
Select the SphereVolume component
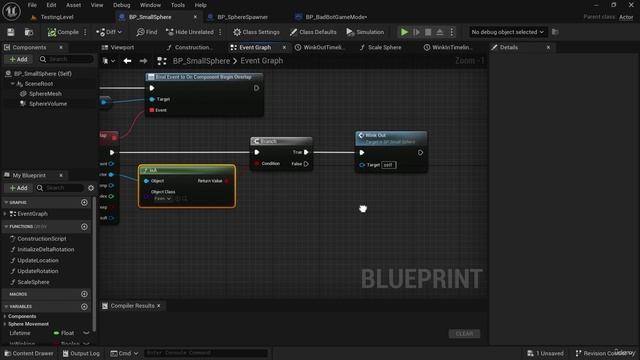click(47, 104)
